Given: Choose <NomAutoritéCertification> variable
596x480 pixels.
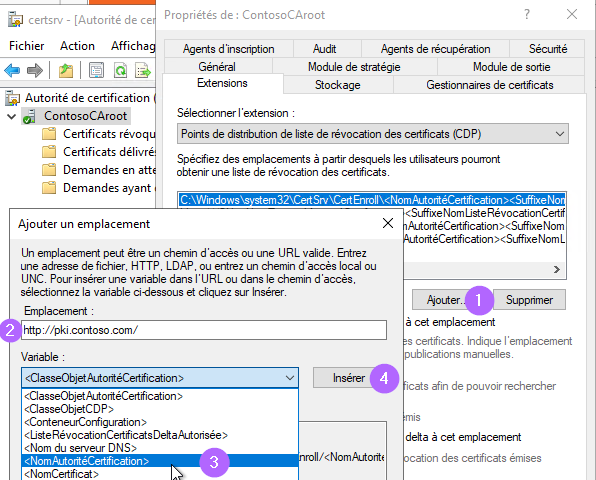Looking at the screenshot, I should coord(160,461).
